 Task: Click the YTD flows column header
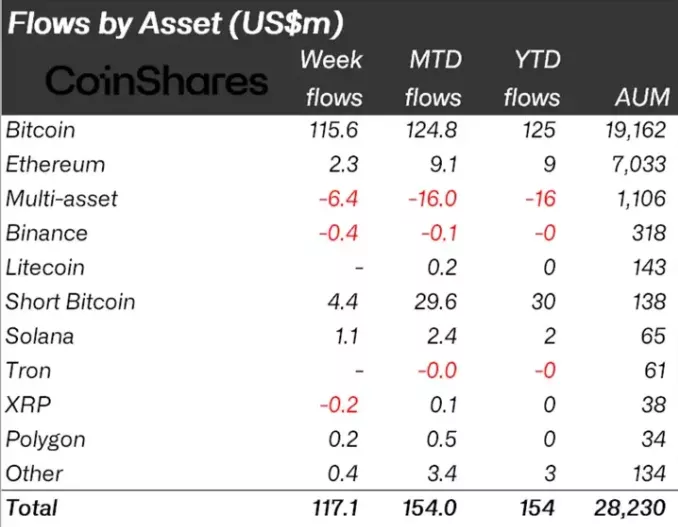pyautogui.click(x=532, y=78)
